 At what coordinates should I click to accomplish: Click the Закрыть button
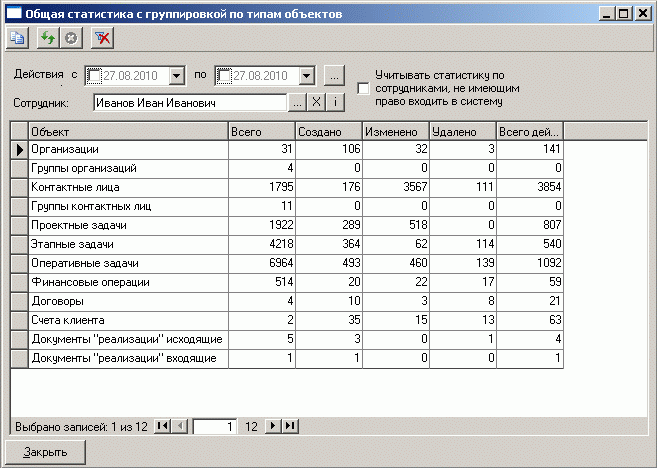click(x=45, y=452)
